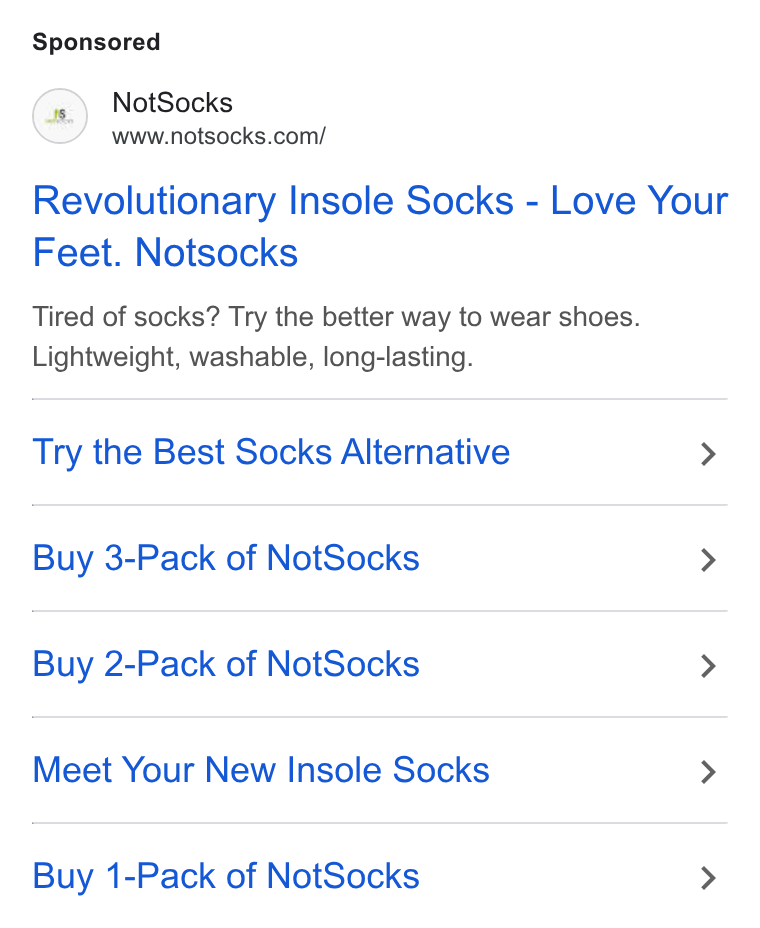Viewport: 760px width, 928px height.
Task: Click the Insole Socks words in the headline
Action: click(401, 201)
